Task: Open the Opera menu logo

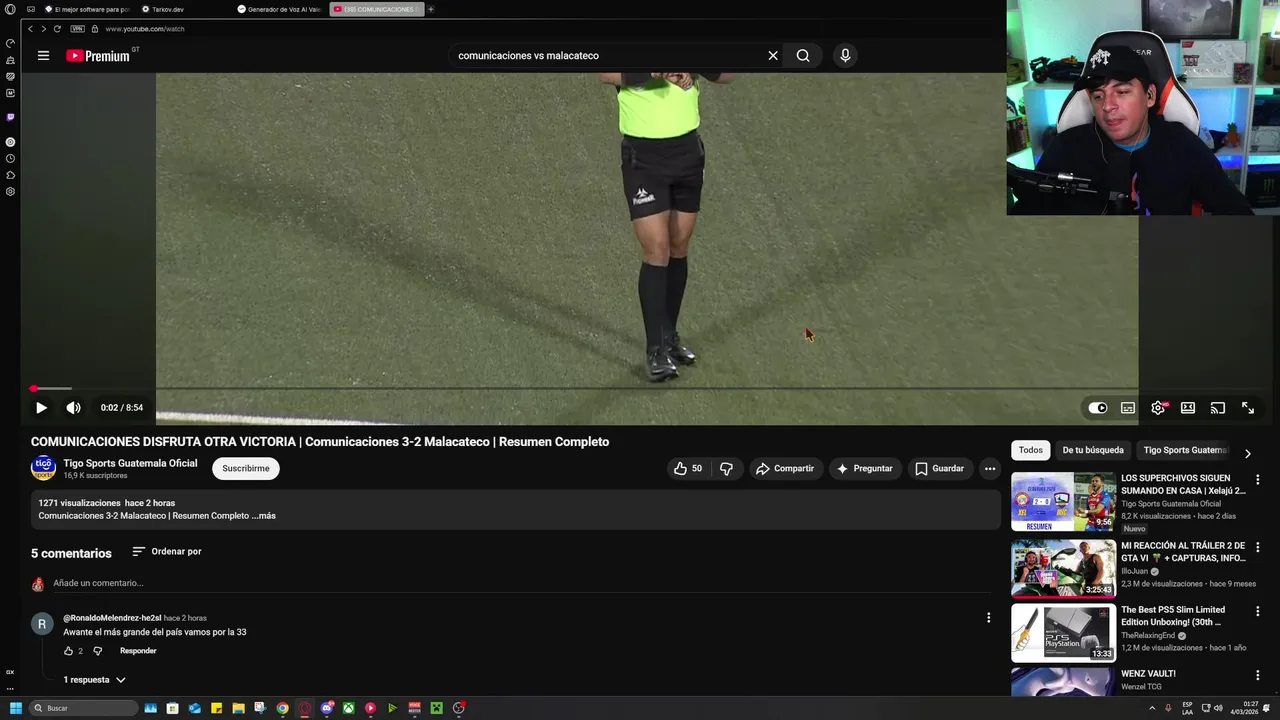Action: (10, 9)
